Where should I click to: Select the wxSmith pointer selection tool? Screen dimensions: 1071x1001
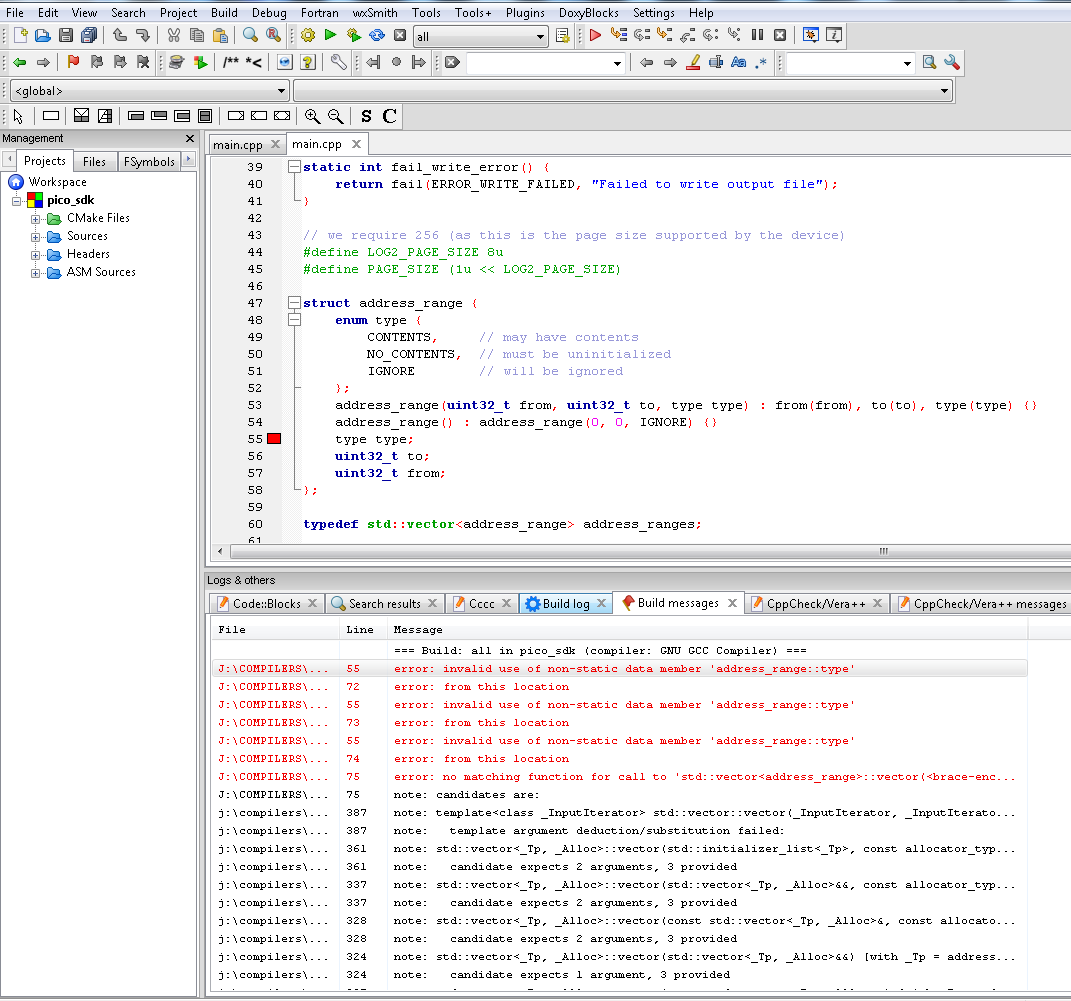(17, 116)
